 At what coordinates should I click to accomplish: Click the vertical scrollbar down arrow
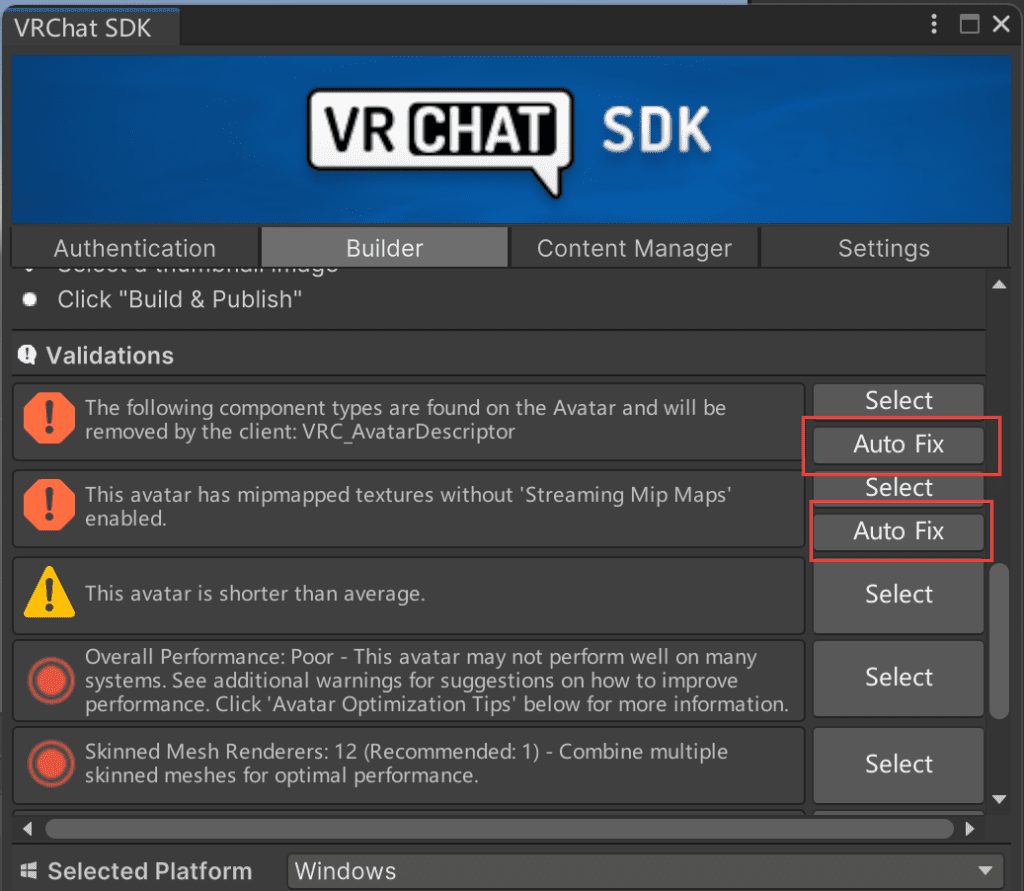[998, 798]
